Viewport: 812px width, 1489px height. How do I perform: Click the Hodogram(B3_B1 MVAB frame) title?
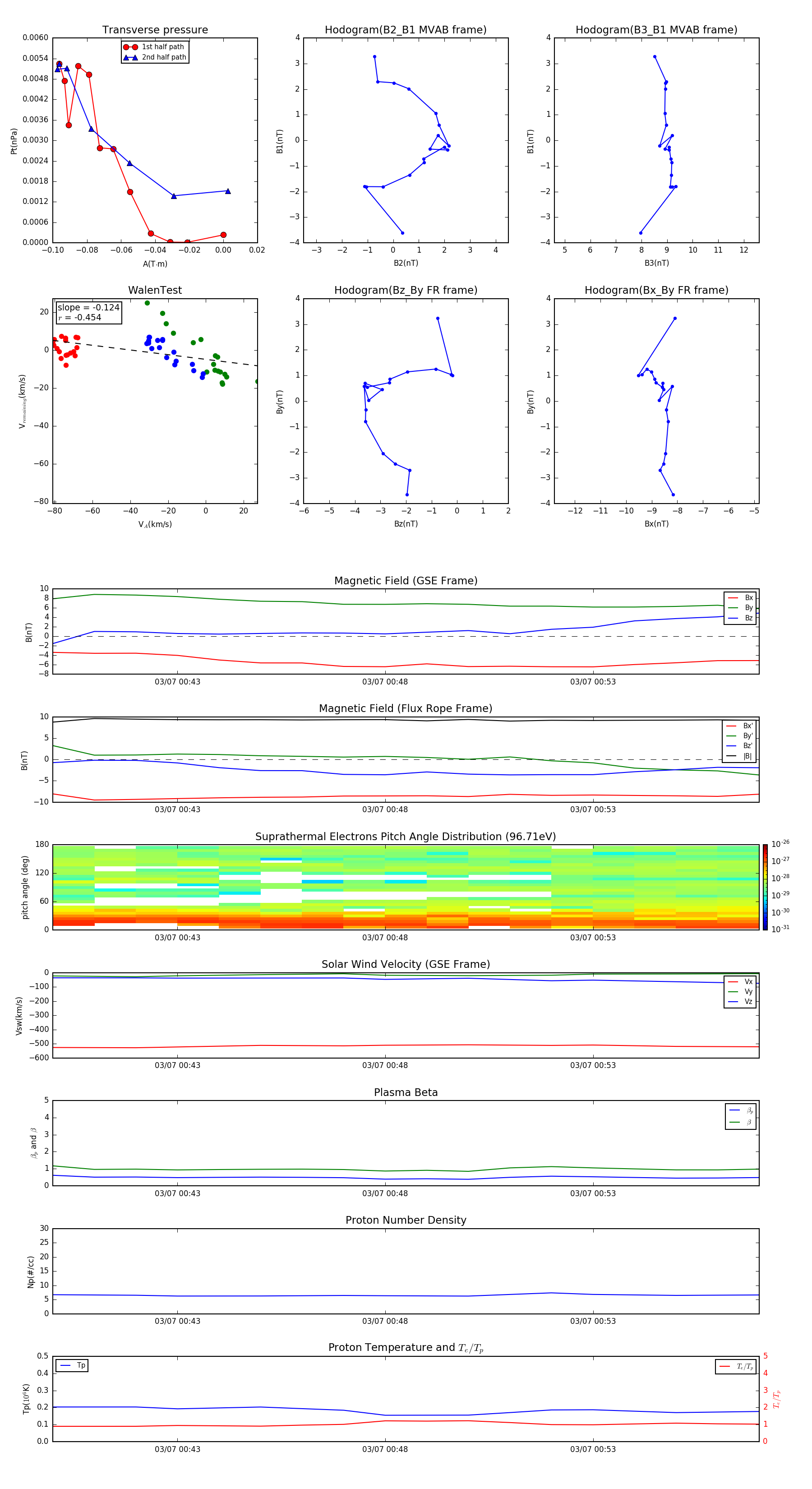pyautogui.click(x=656, y=30)
